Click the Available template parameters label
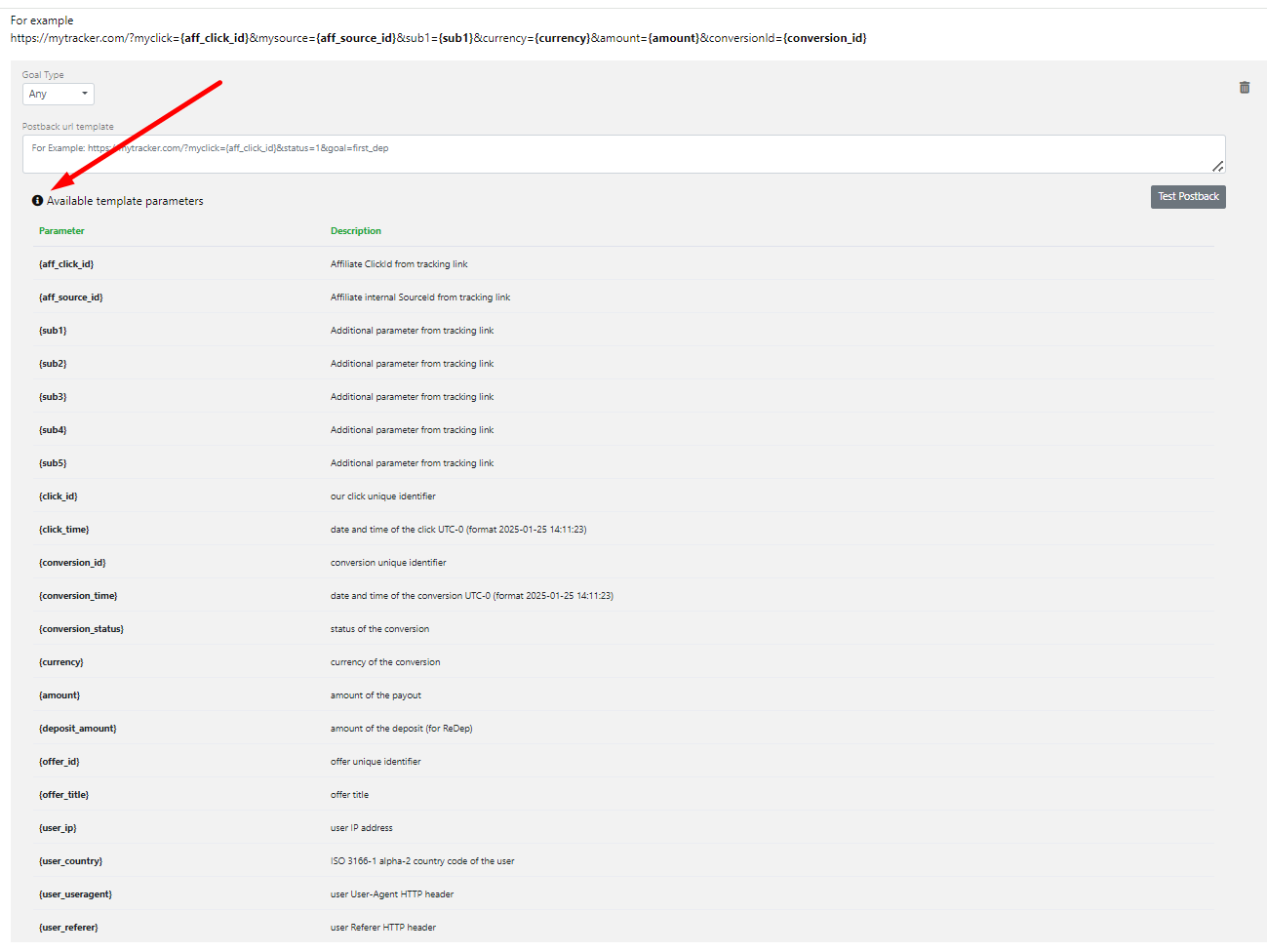The image size is (1267, 952). tap(125, 201)
